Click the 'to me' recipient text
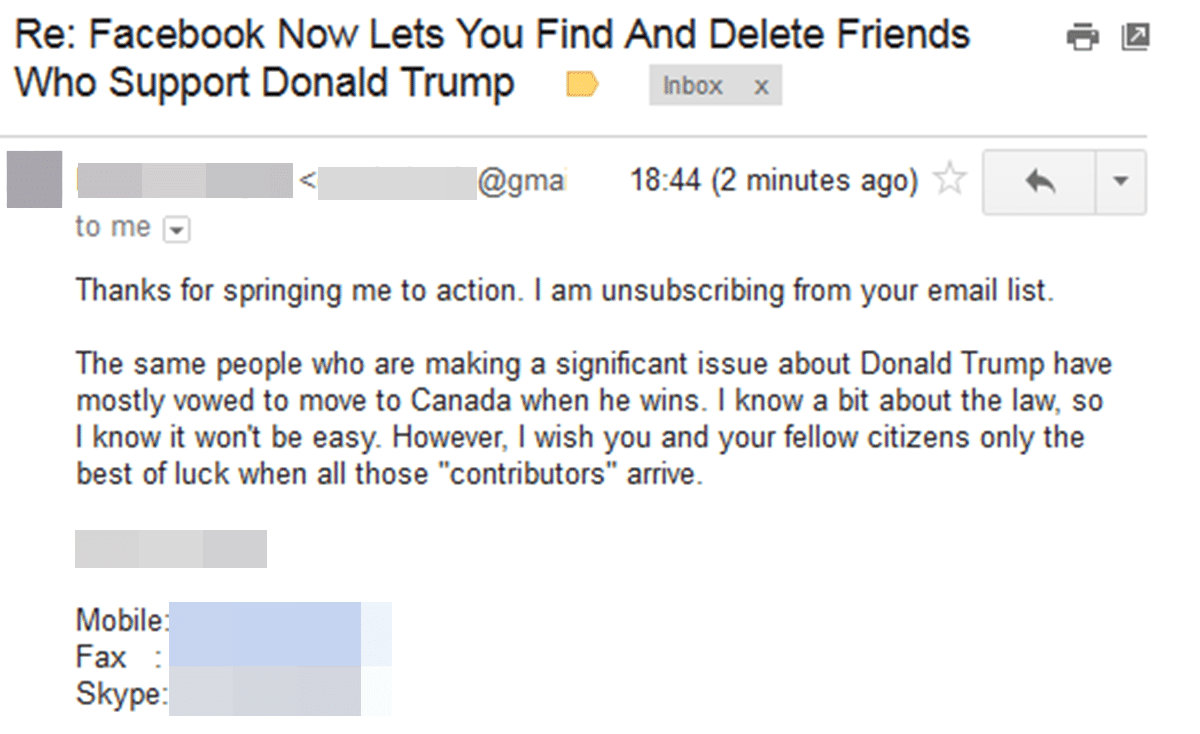Screen dimensions: 1200x734 [113, 228]
